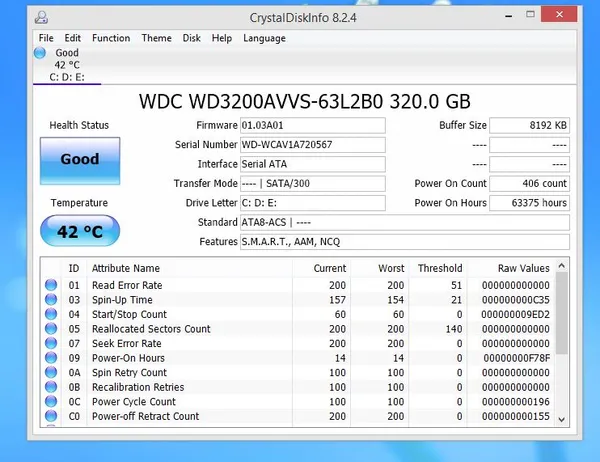Click the Good health status button
This screenshot has height=462, width=600.
point(80,161)
